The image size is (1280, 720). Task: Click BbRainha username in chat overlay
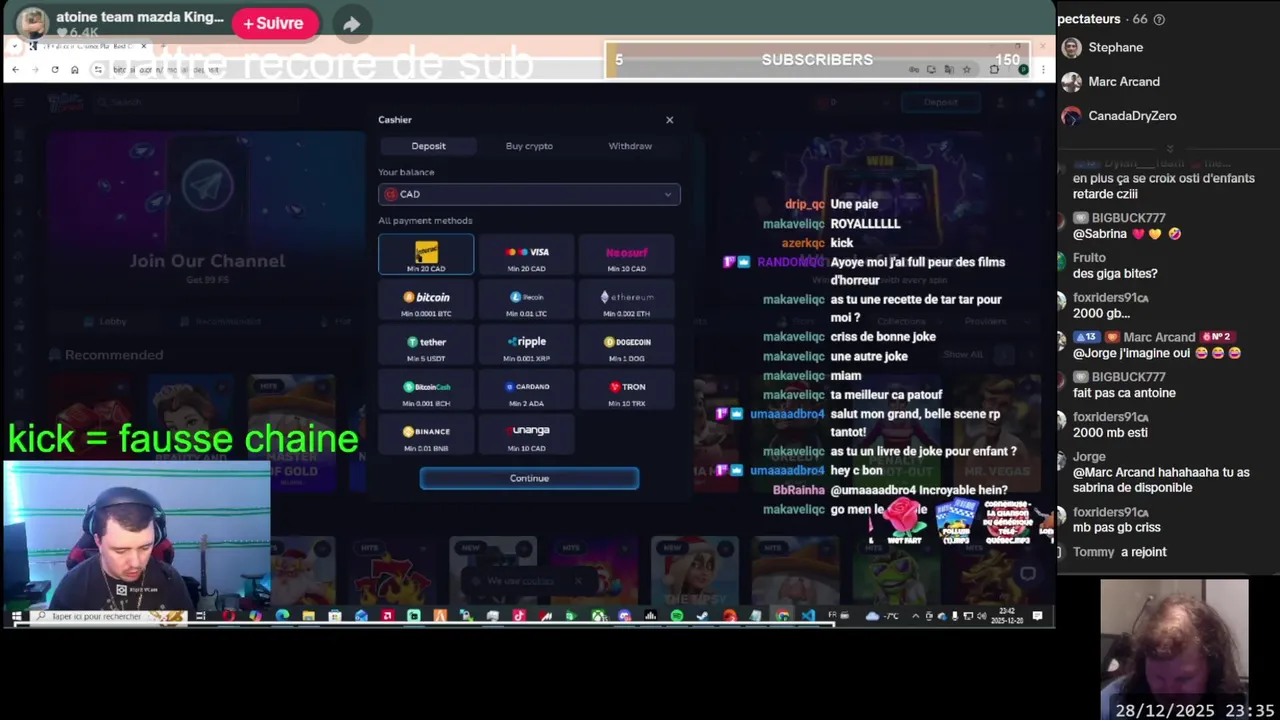point(799,490)
